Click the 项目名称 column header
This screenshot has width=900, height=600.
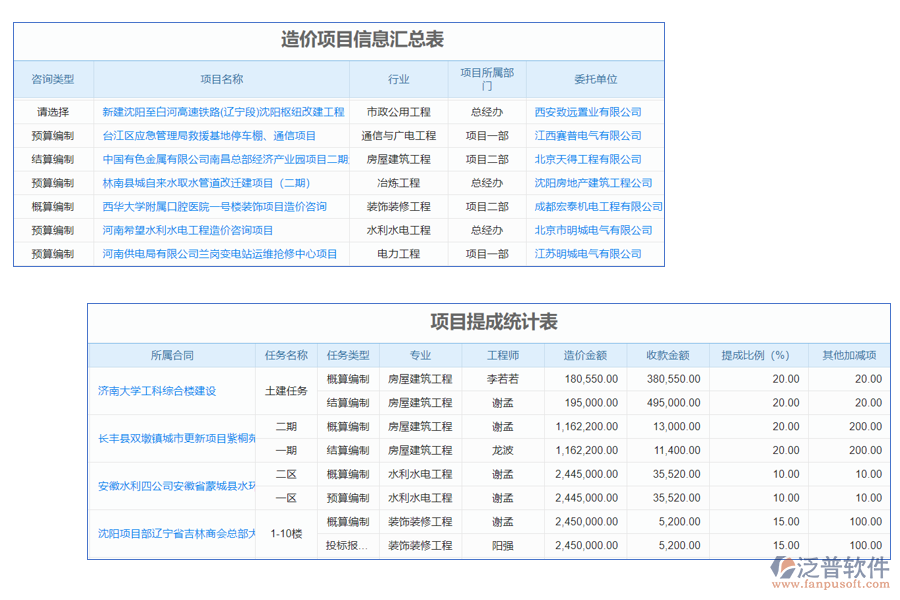point(222,77)
